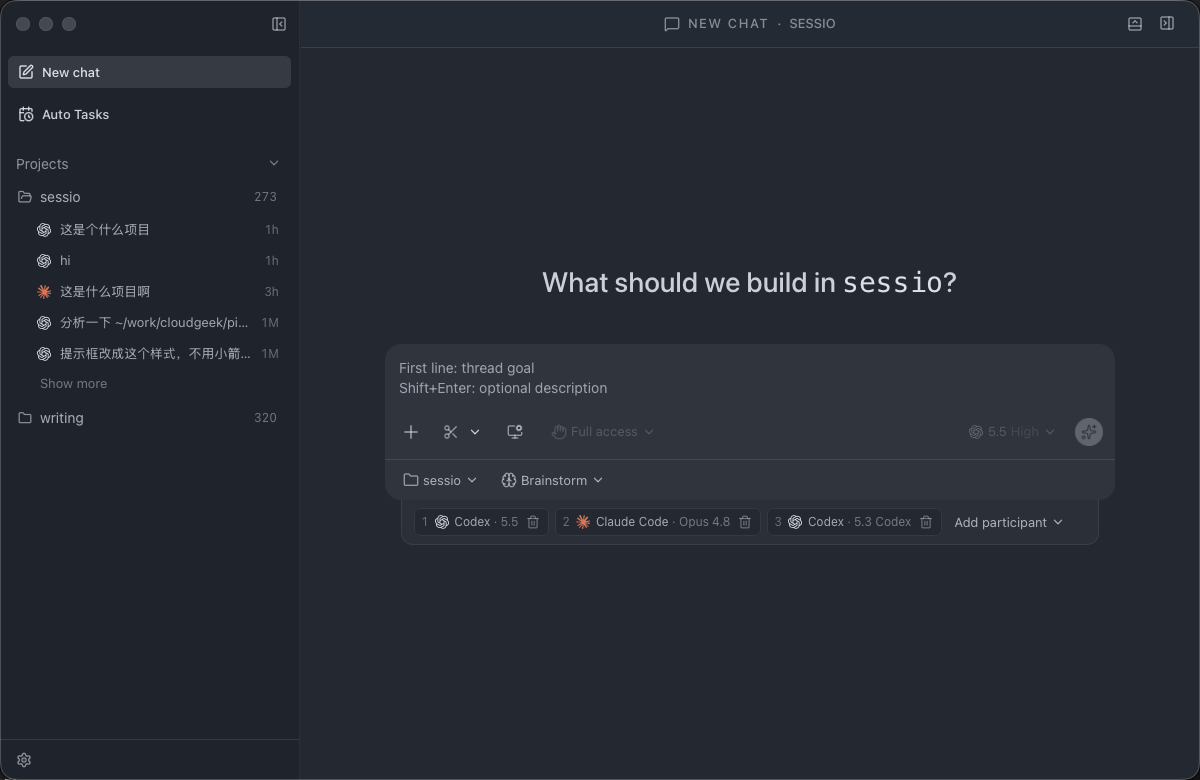Click the writing count 320
1200x780 pixels.
pyautogui.click(x=265, y=418)
